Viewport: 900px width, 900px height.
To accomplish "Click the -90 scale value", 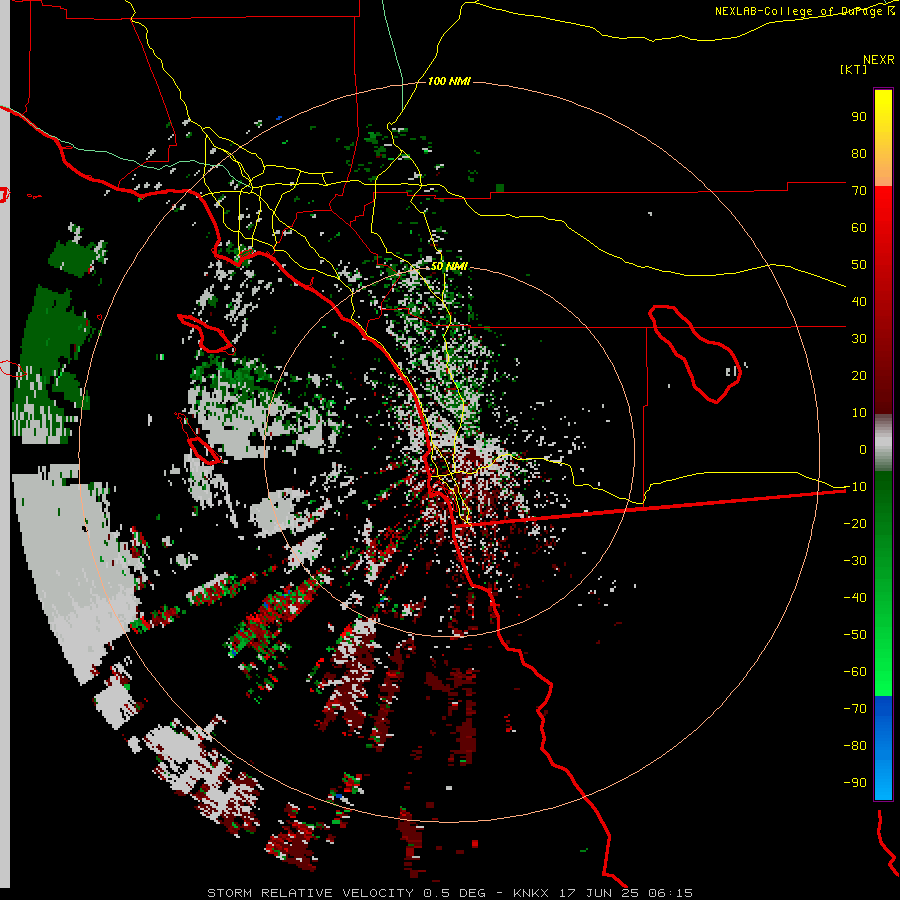I will (x=855, y=782).
